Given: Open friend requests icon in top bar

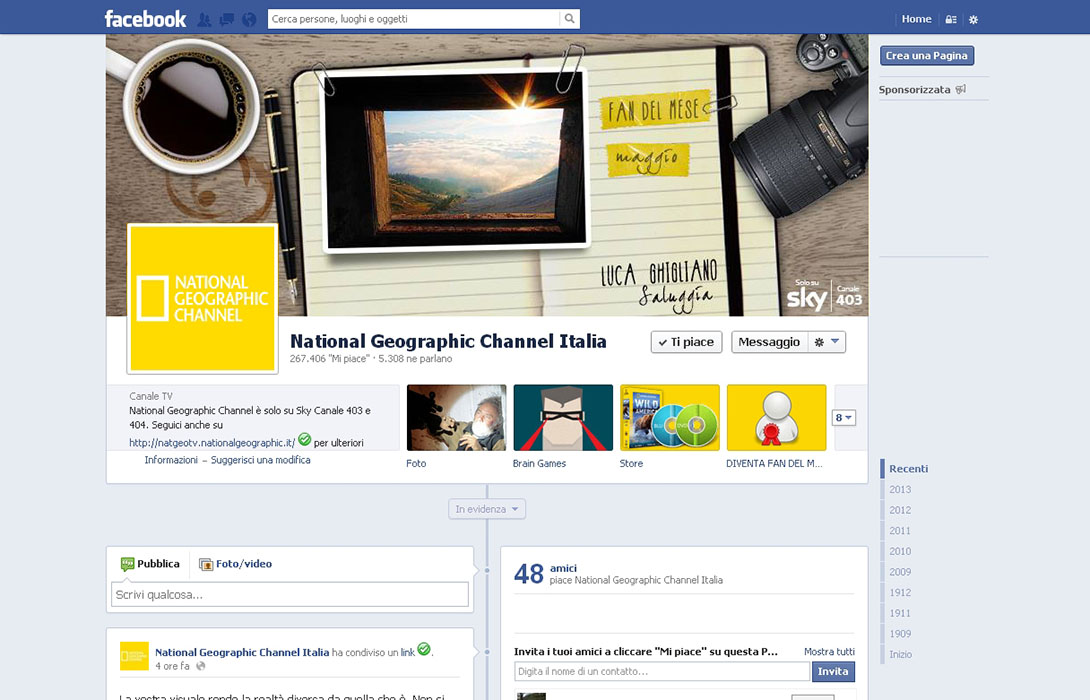Looking at the screenshot, I should pyautogui.click(x=204, y=19).
